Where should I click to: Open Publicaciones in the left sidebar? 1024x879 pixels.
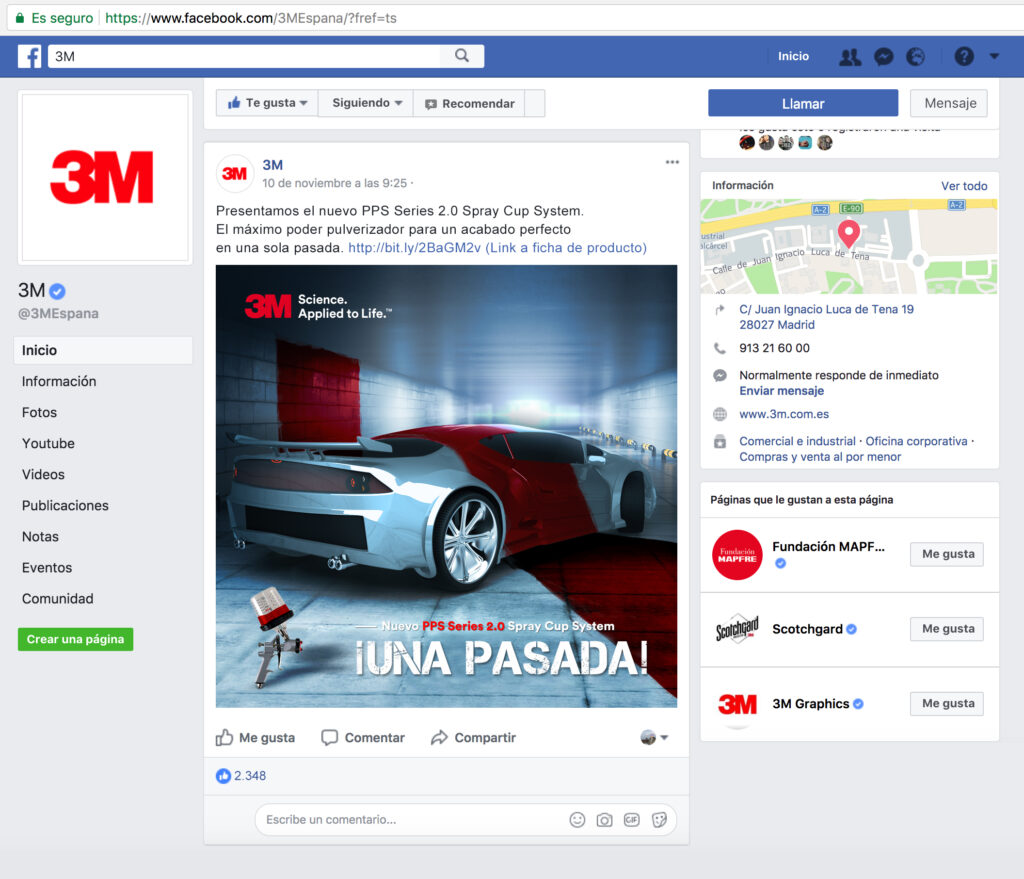(x=65, y=506)
